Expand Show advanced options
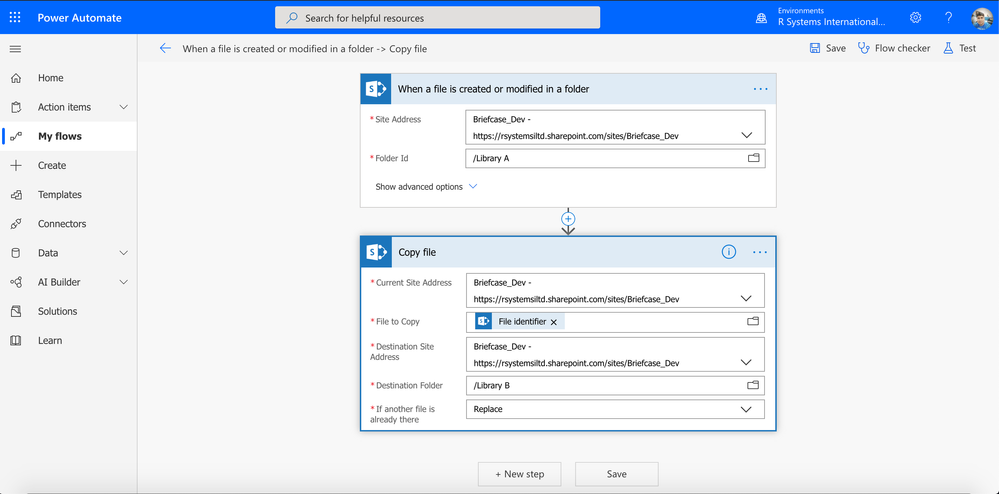This screenshot has height=494, width=999. coord(426,187)
